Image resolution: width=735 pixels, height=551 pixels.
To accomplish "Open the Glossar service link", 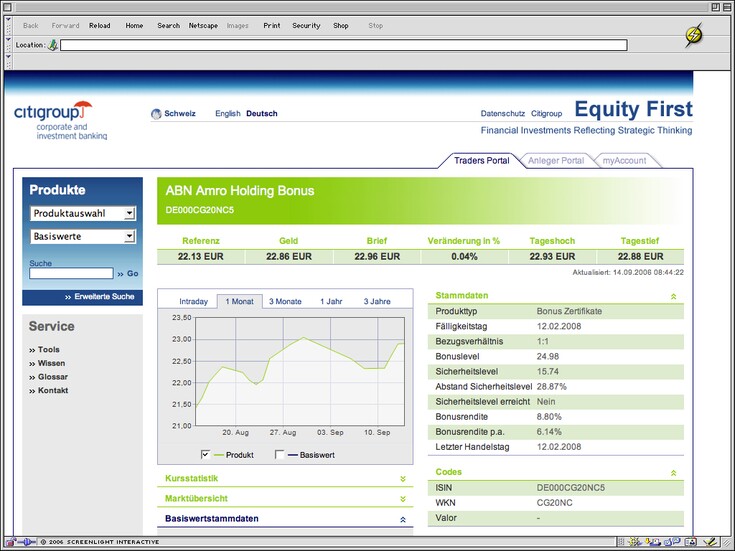I will (48, 377).
